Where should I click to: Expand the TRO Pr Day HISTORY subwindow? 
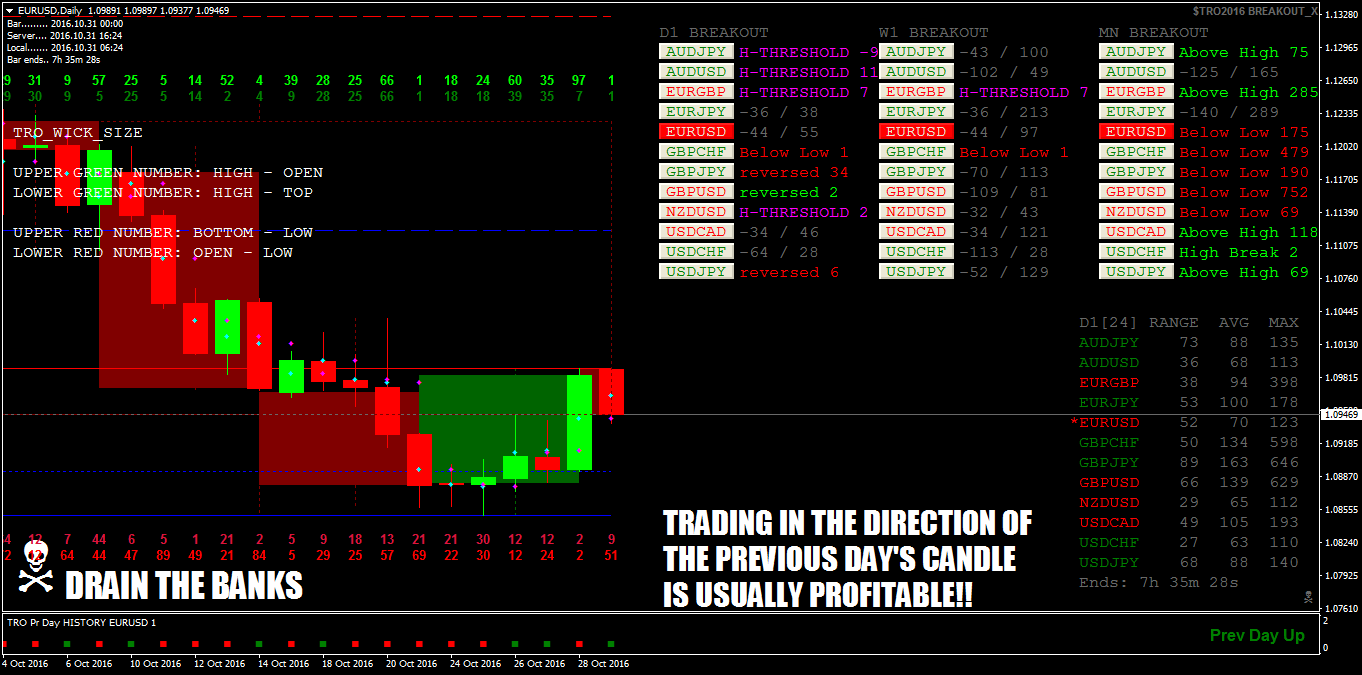point(80,623)
